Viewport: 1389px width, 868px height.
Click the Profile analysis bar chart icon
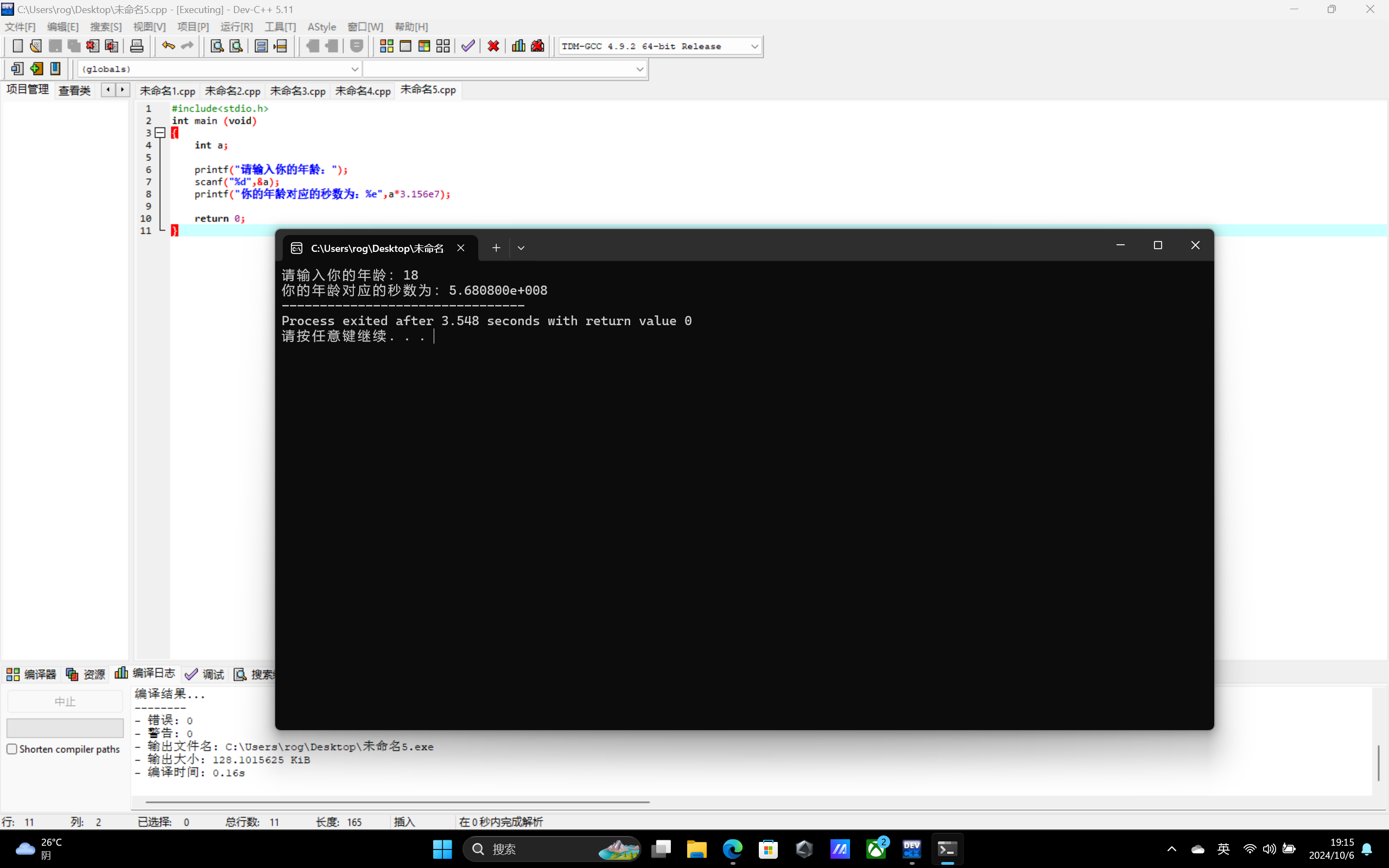pyautogui.click(x=518, y=46)
